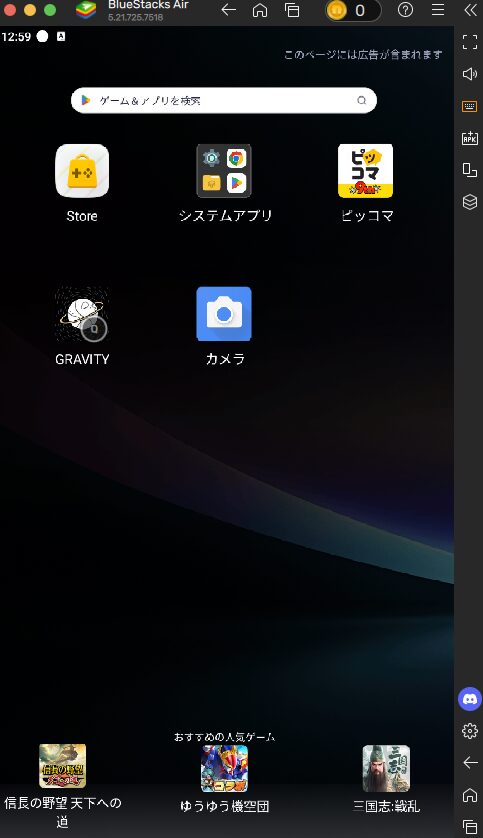
Task: Click the install APK icon
Action: 470,138
